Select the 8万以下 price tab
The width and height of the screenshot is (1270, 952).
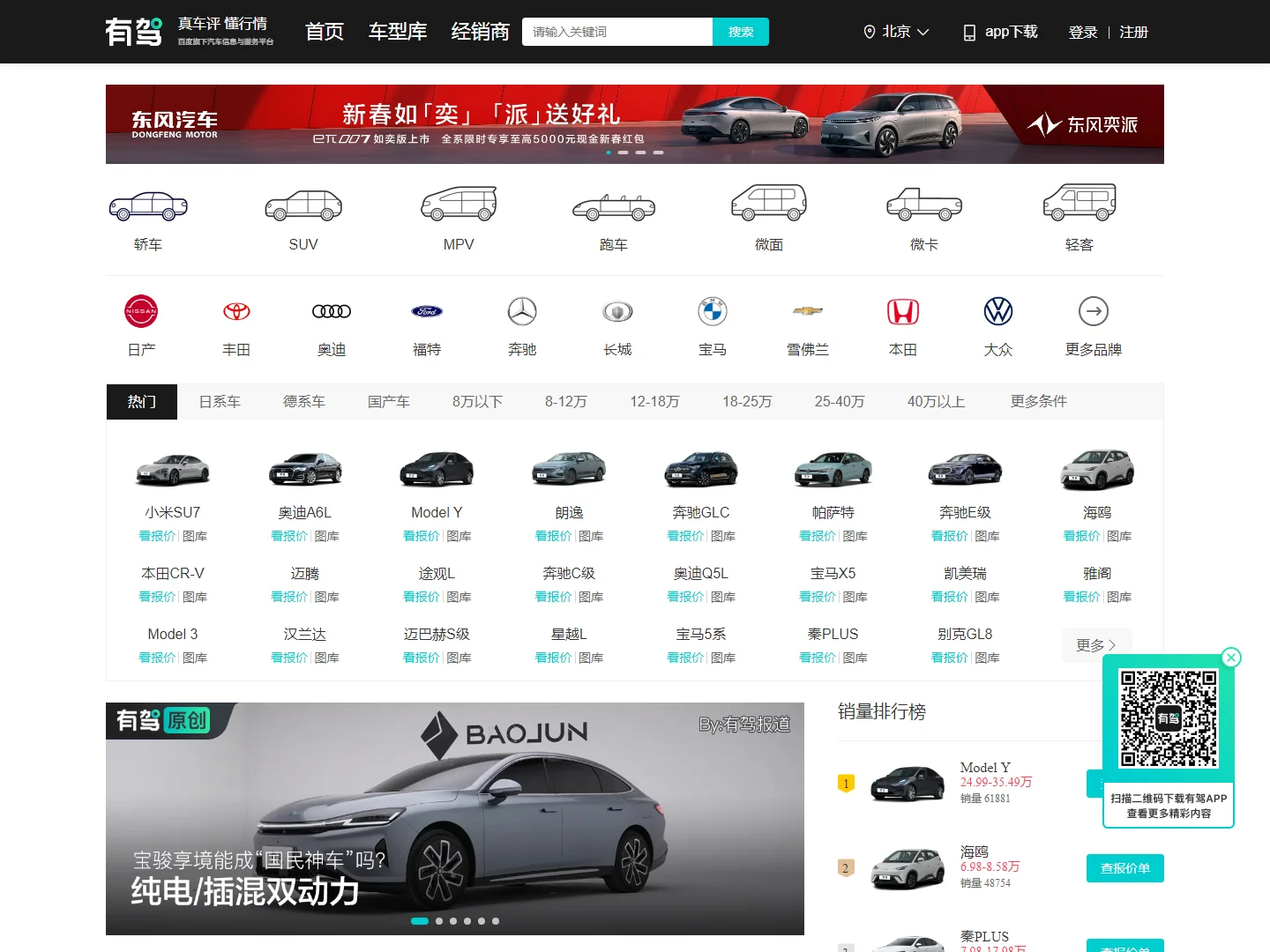pyautogui.click(x=477, y=402)
